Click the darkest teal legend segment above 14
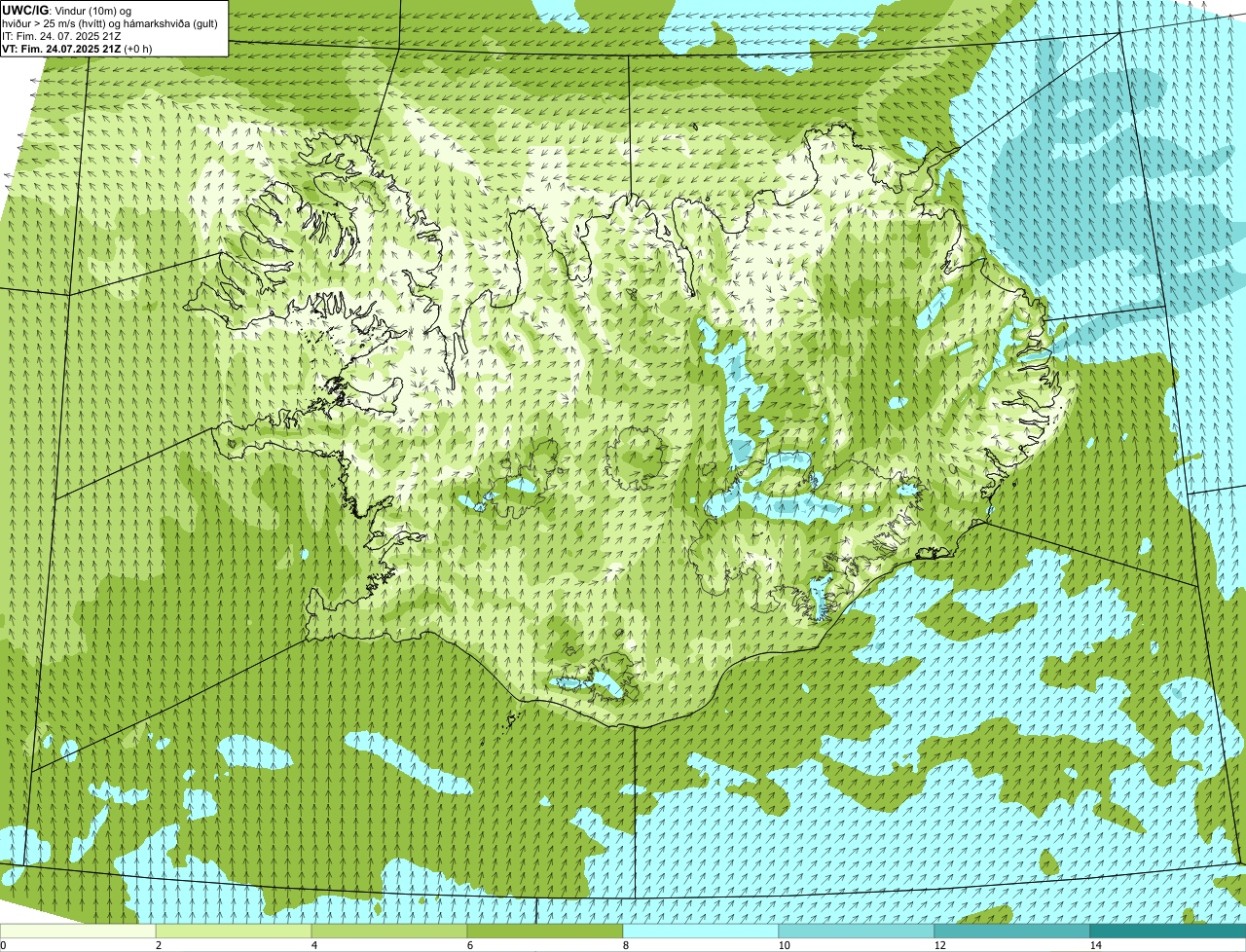Image resolution: width=1246 pixels, height=952 pixels. coord(1168,931)
